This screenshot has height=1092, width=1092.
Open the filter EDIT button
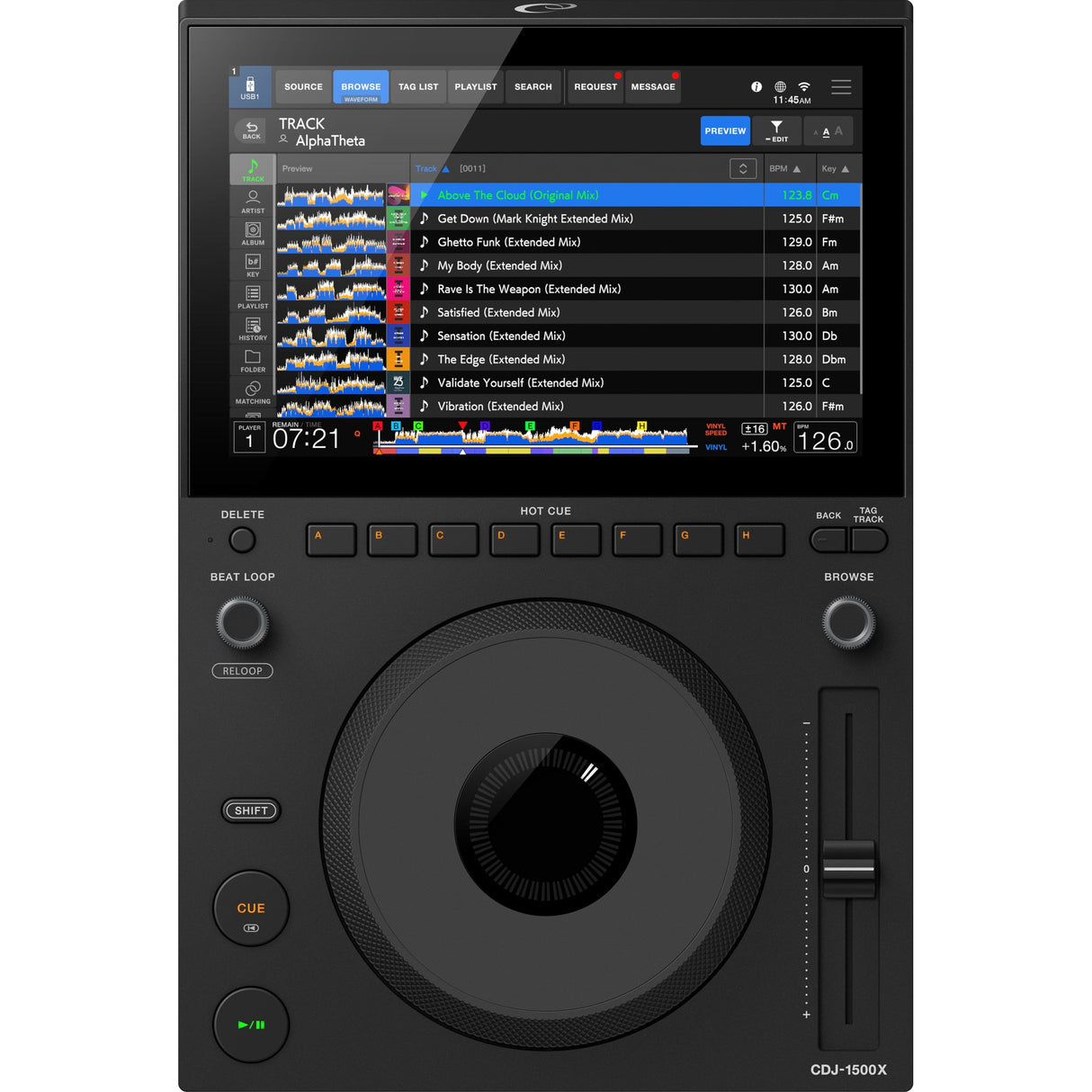776,130
